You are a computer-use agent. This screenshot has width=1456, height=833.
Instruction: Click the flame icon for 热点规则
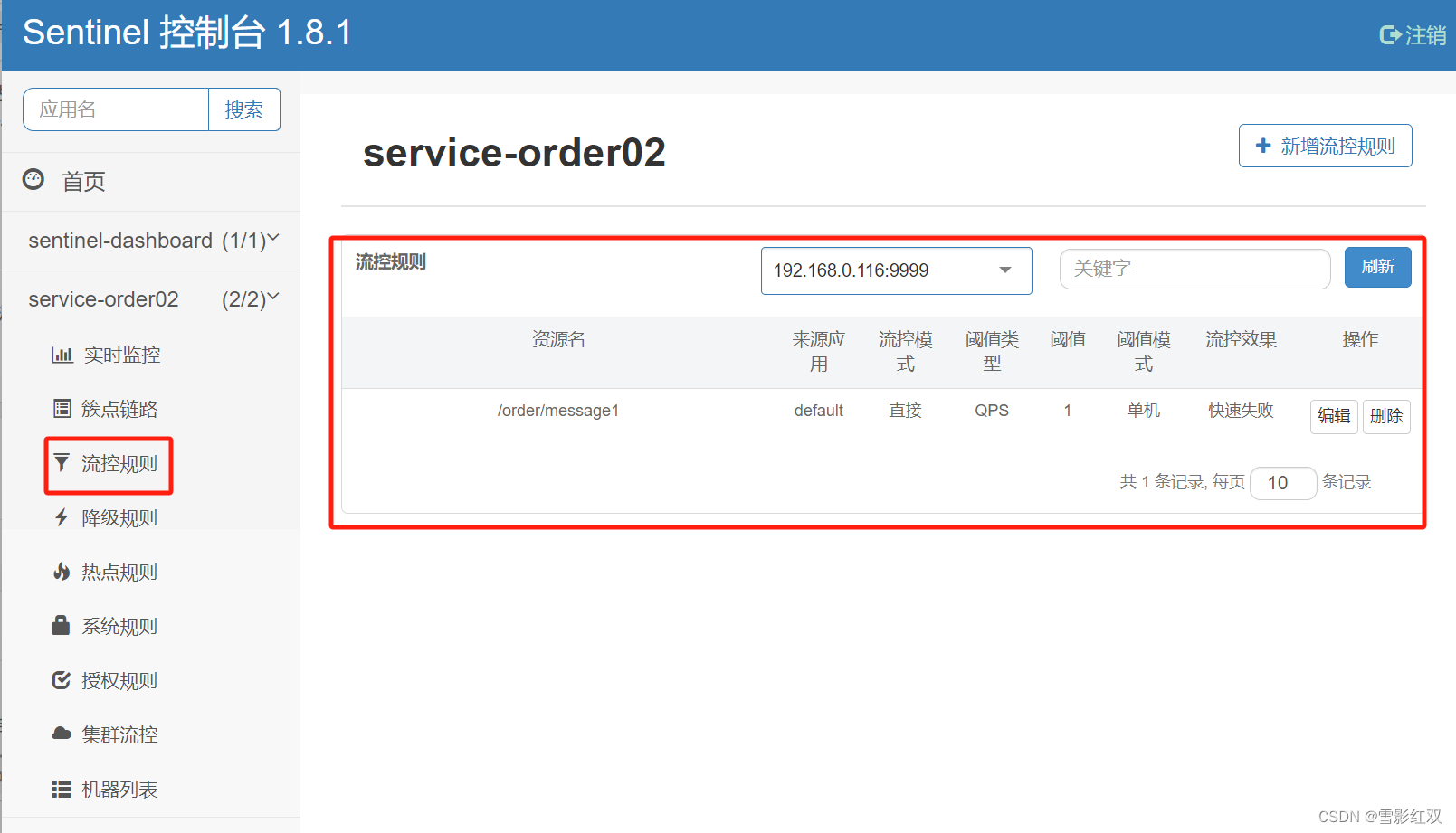(x=62, y=572)
